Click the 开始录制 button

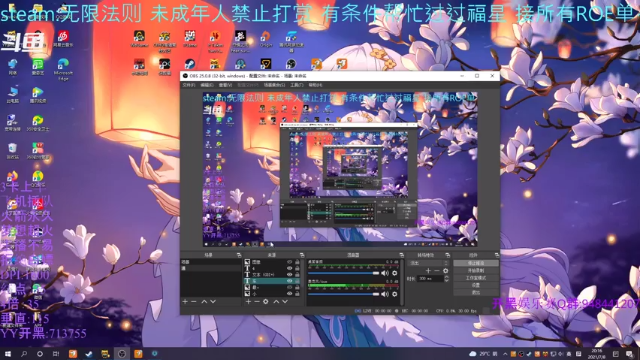pos(476,271)
